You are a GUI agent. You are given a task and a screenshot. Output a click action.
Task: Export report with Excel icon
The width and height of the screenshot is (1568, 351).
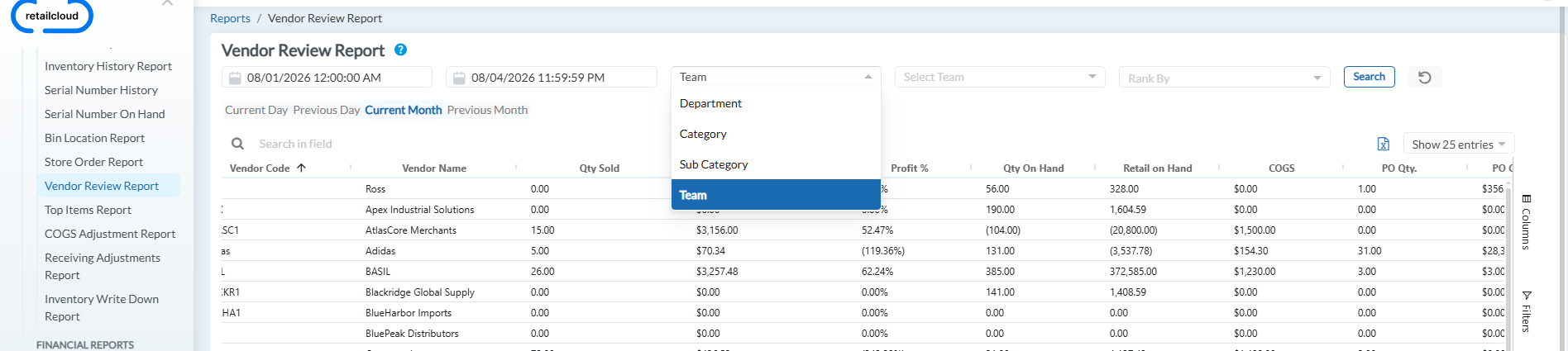click(x=1384, y=144)
